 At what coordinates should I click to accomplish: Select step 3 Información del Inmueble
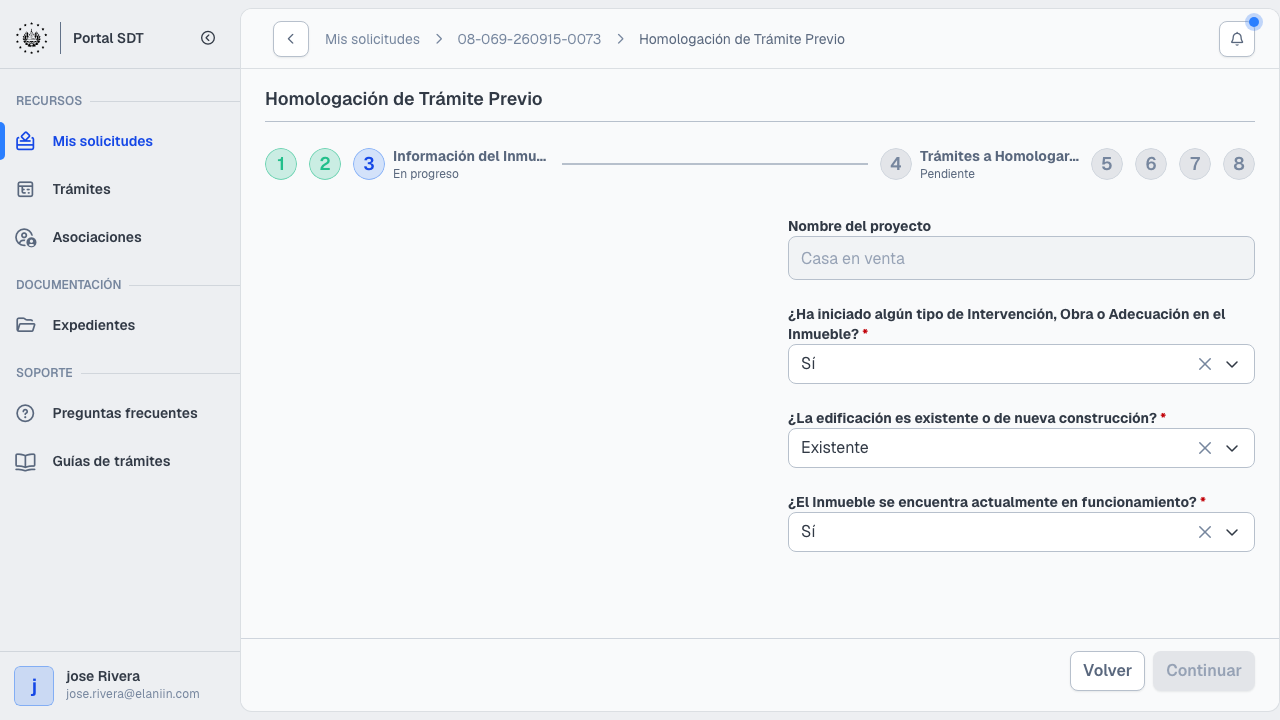450,164
